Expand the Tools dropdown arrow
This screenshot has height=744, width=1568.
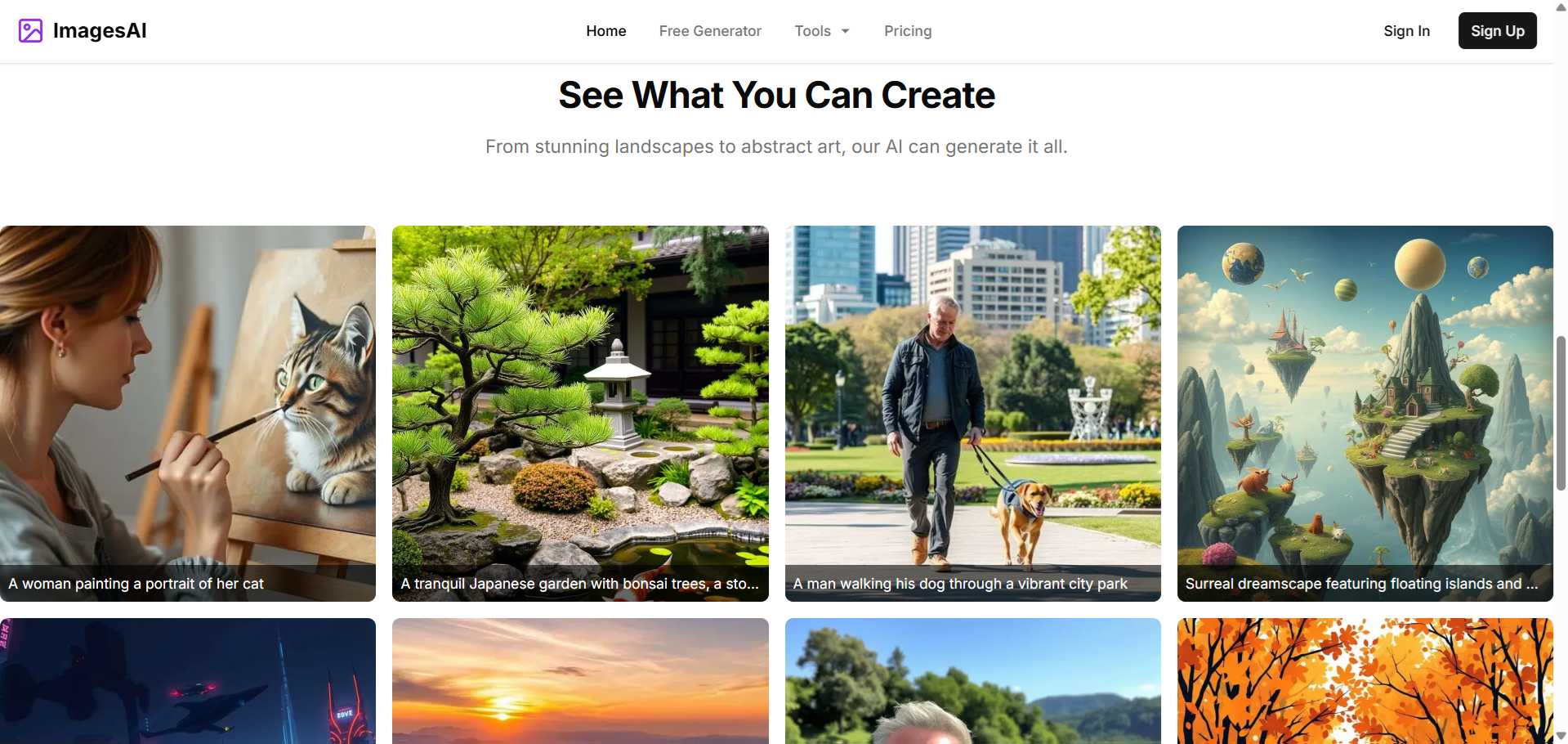coord(845,31)
